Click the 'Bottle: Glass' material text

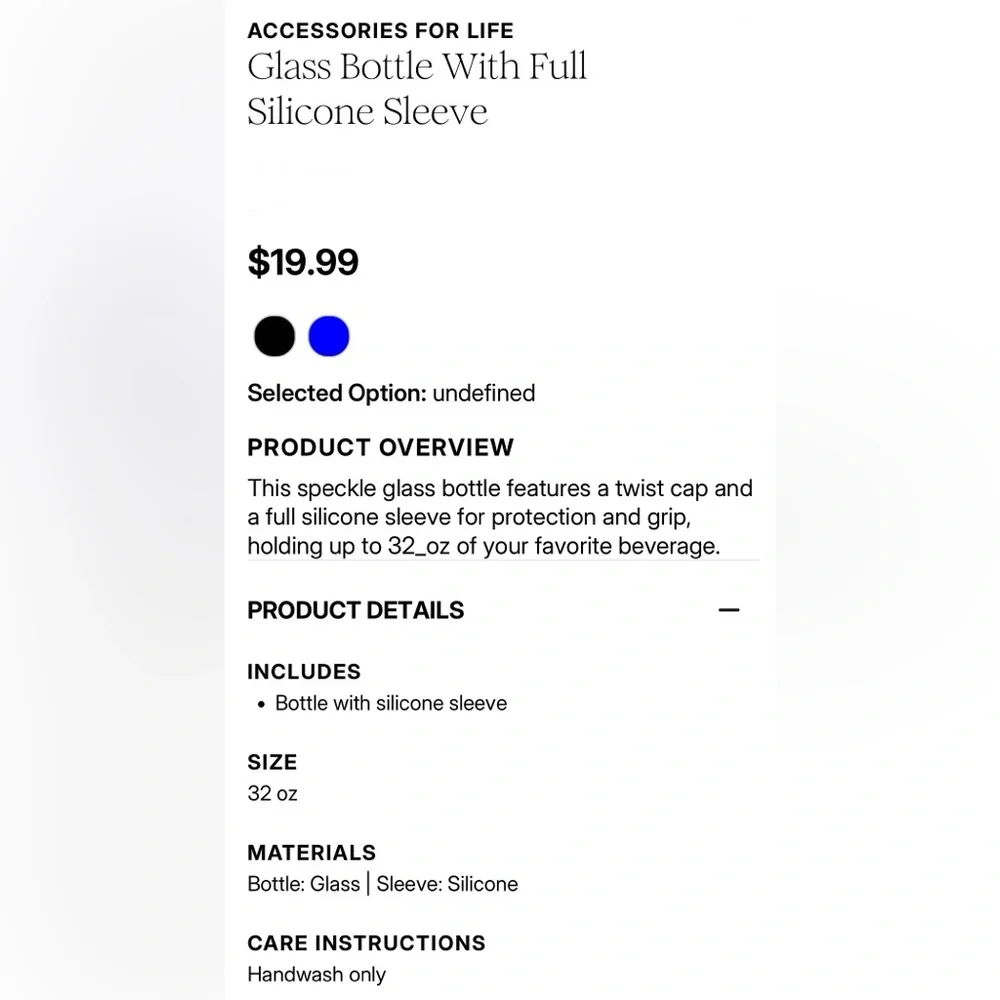pos(303,884)
